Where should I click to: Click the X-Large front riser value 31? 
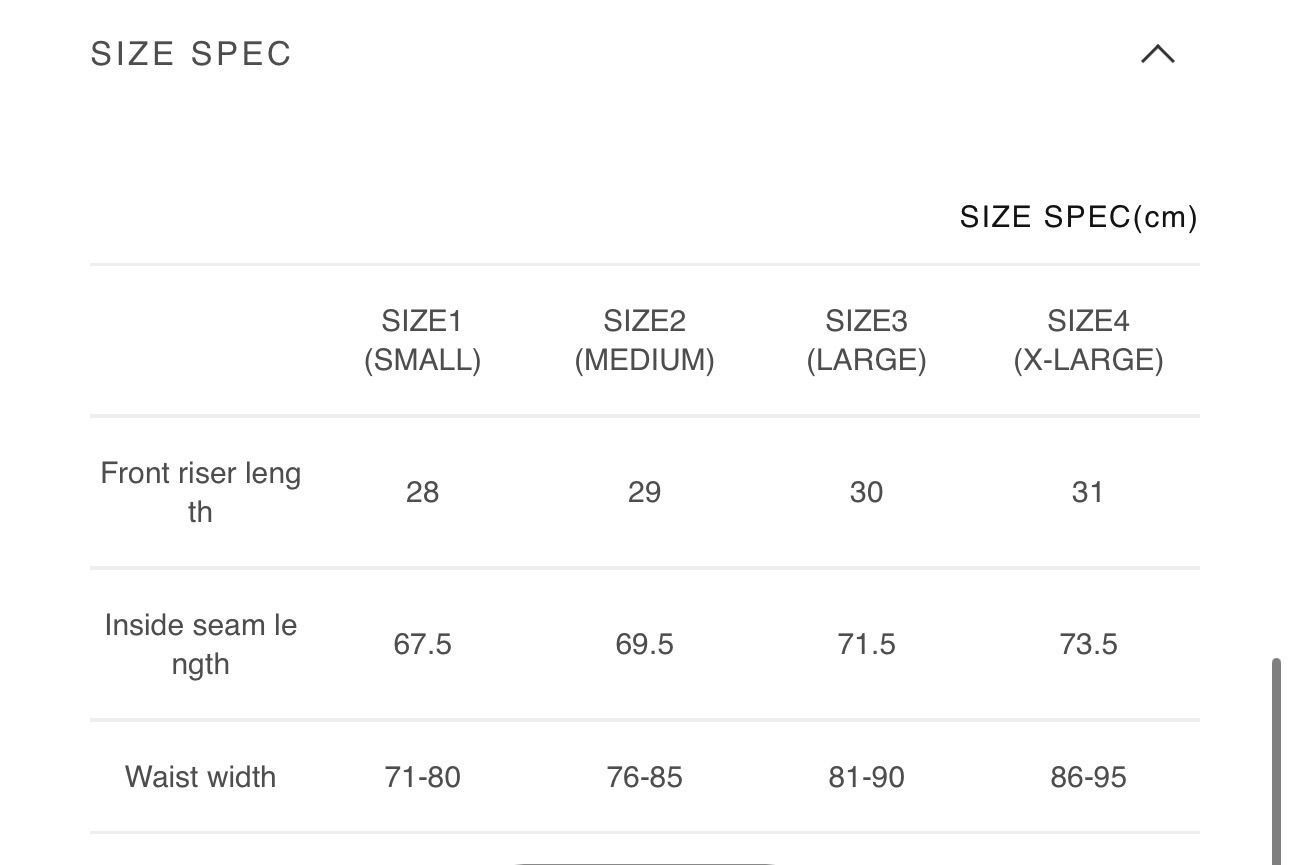[x=1087, y=492]
